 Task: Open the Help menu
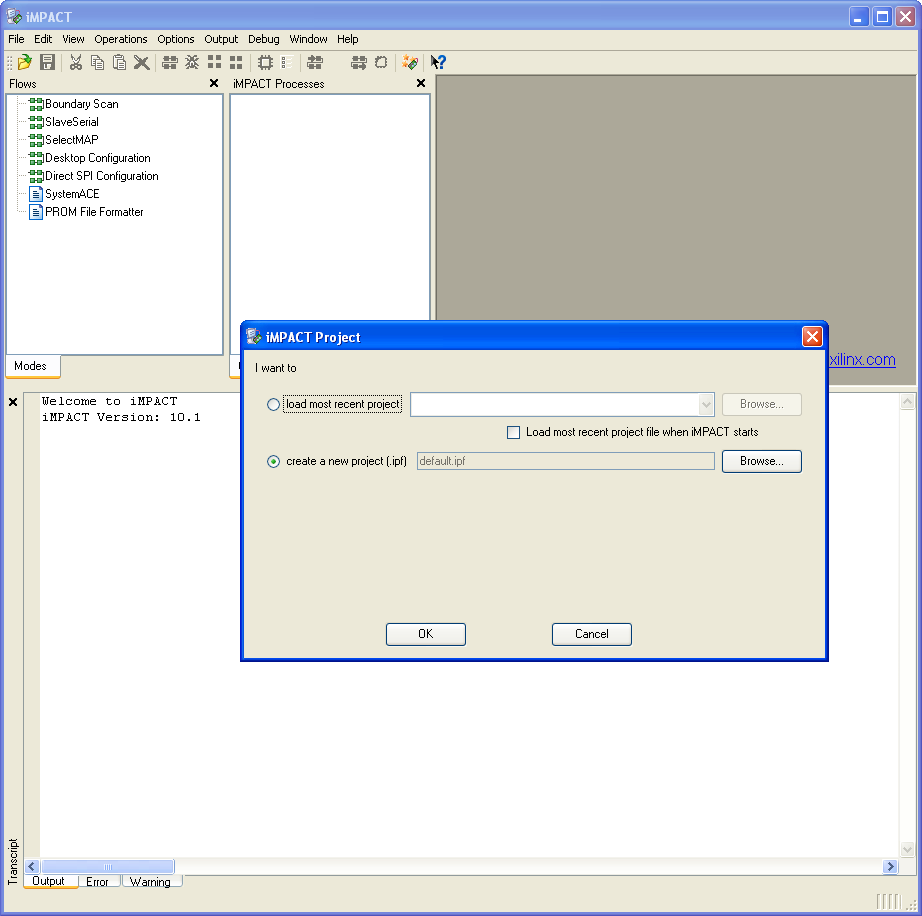tap(348, 39)
